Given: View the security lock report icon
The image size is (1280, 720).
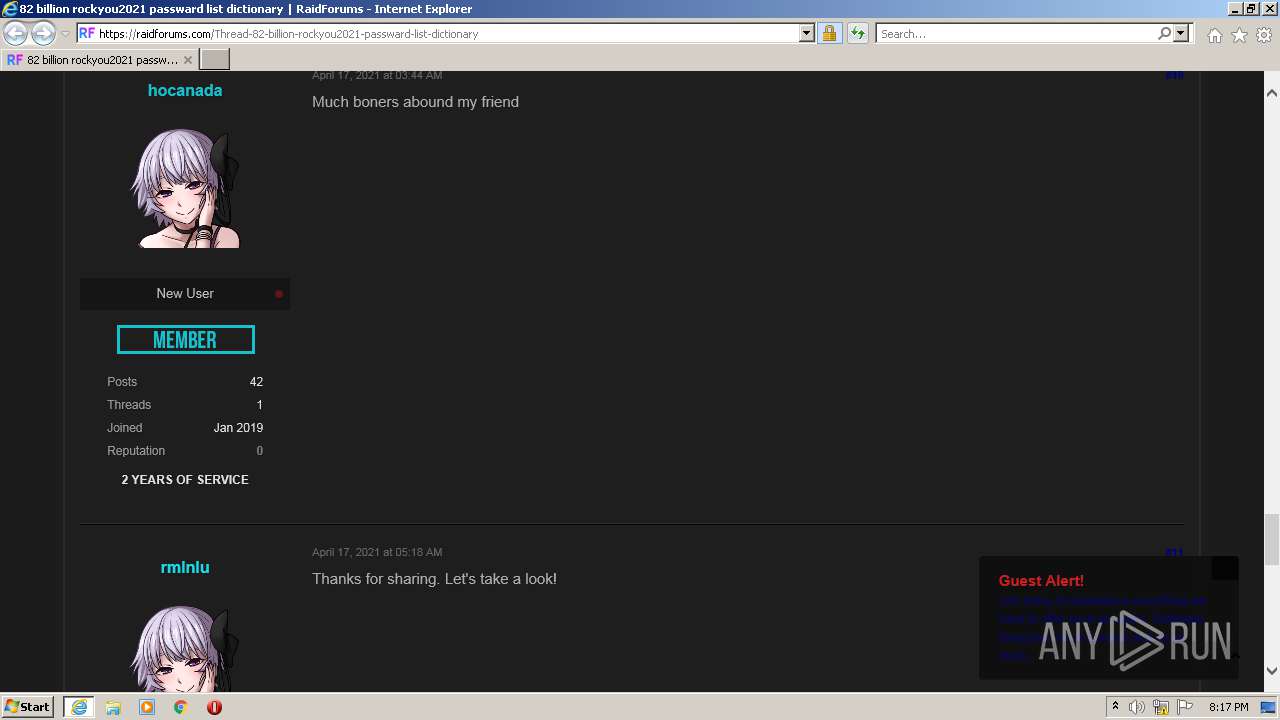Looking at the screenshot, I should pos(829,33).
